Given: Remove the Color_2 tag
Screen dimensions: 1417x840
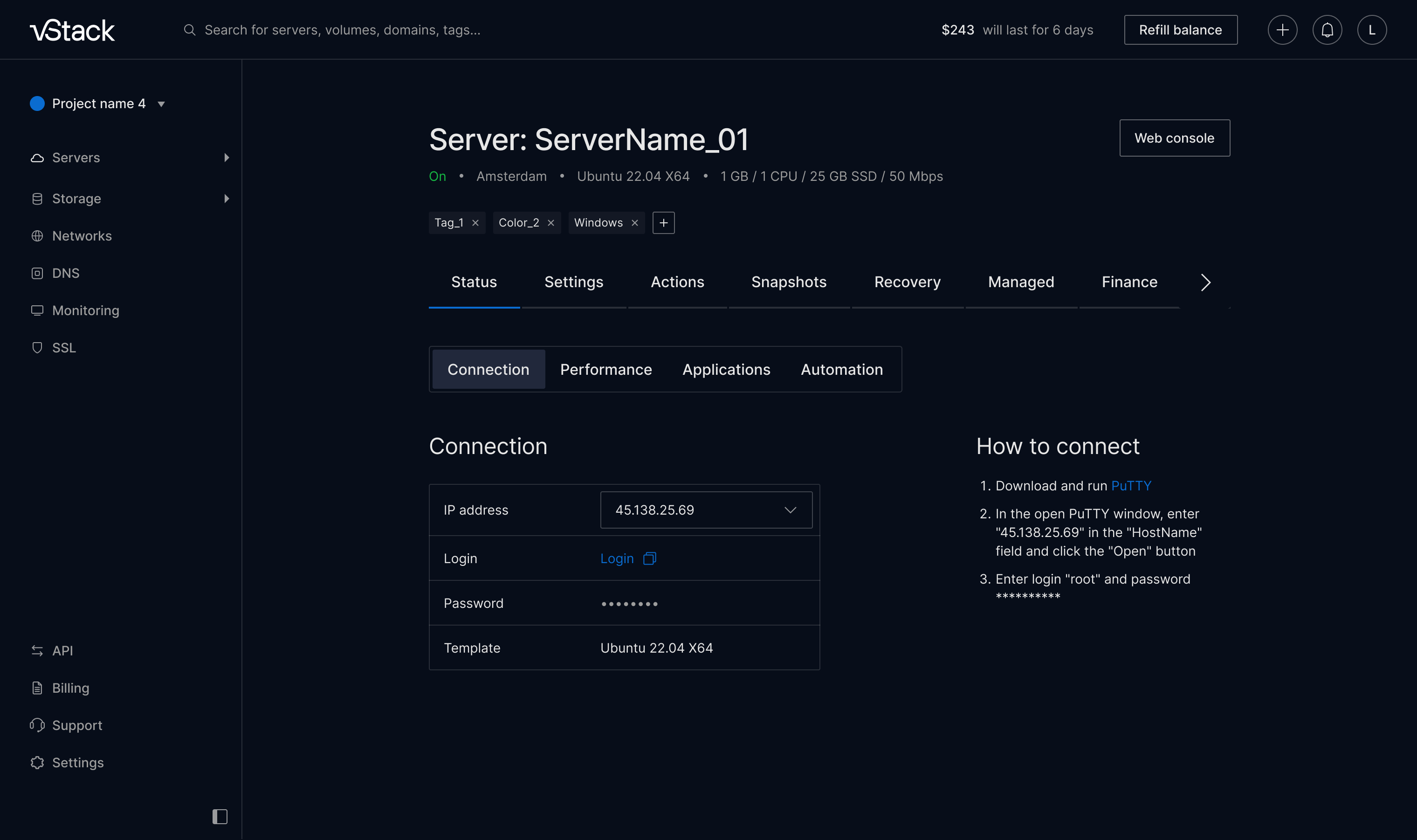Looking at the screenshot, I should click(x=550, y=223).
